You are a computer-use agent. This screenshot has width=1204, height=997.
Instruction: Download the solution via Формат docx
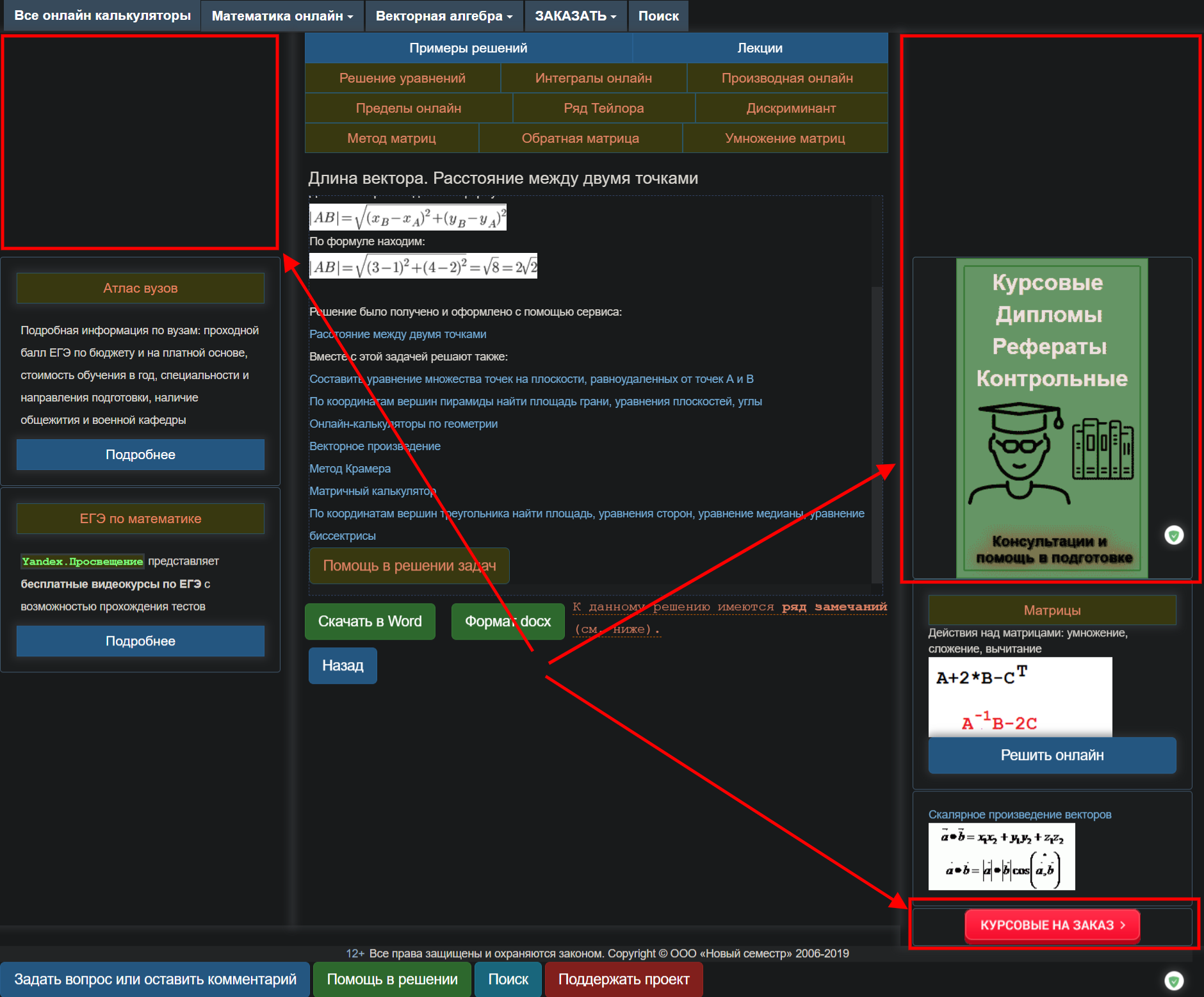point(507,621)
